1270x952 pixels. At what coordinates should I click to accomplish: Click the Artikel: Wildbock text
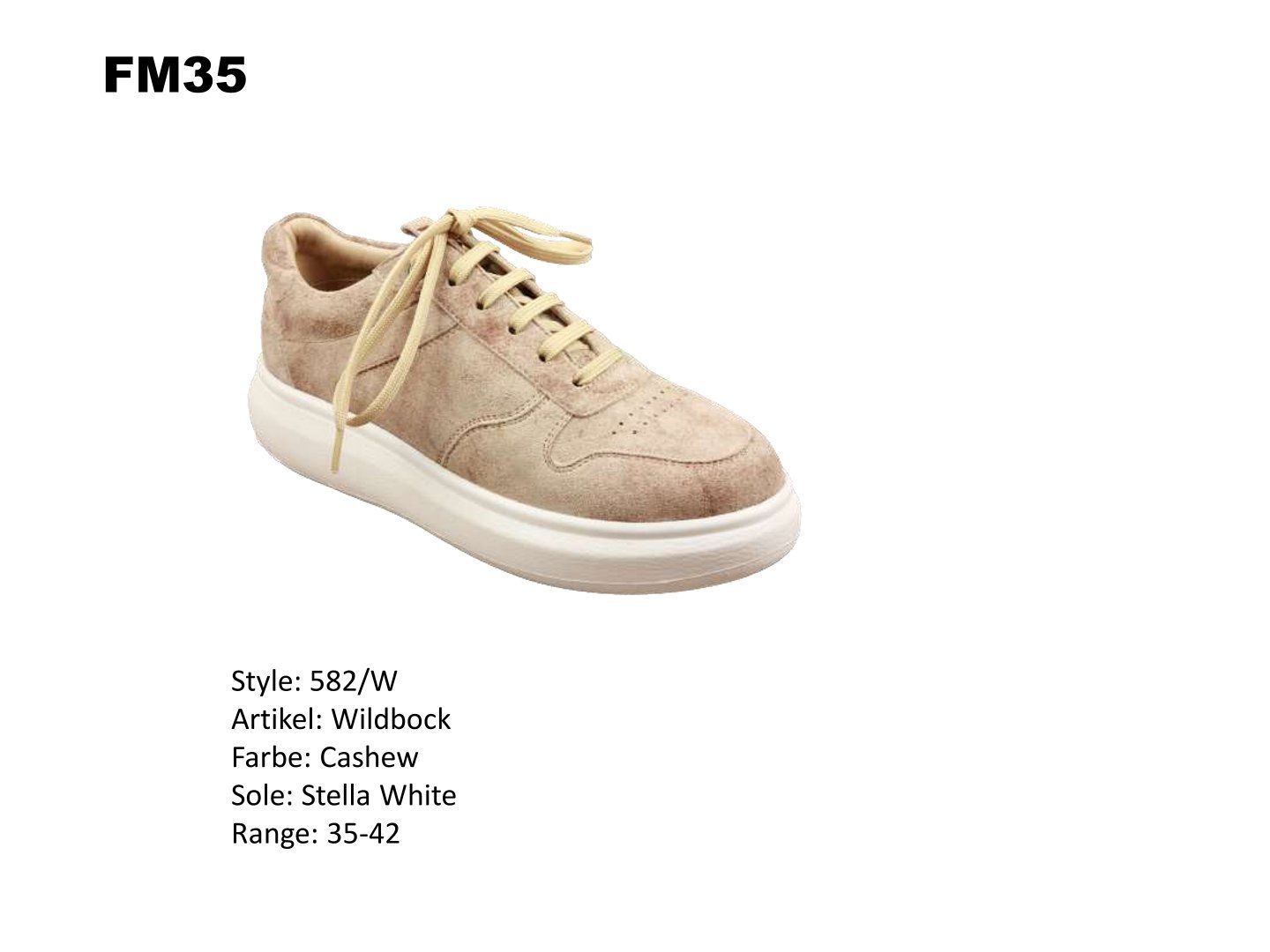(x=340, y=719)
